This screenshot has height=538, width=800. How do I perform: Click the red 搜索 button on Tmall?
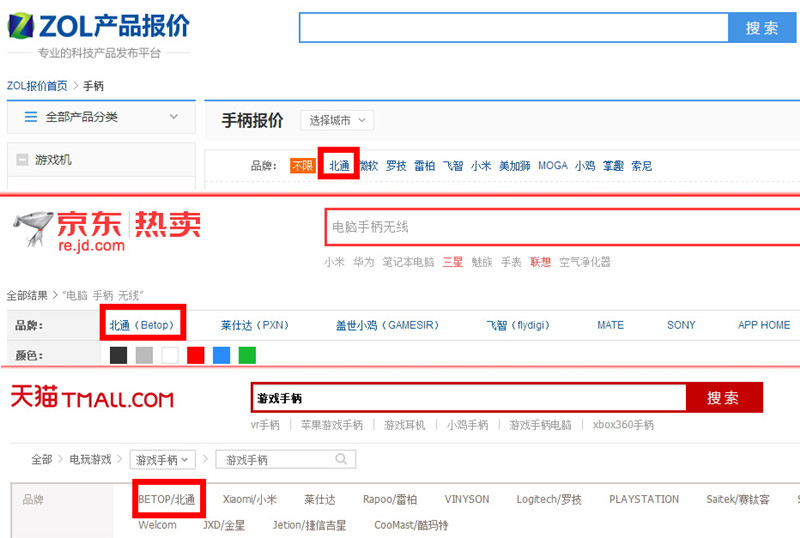click(724, 398)
